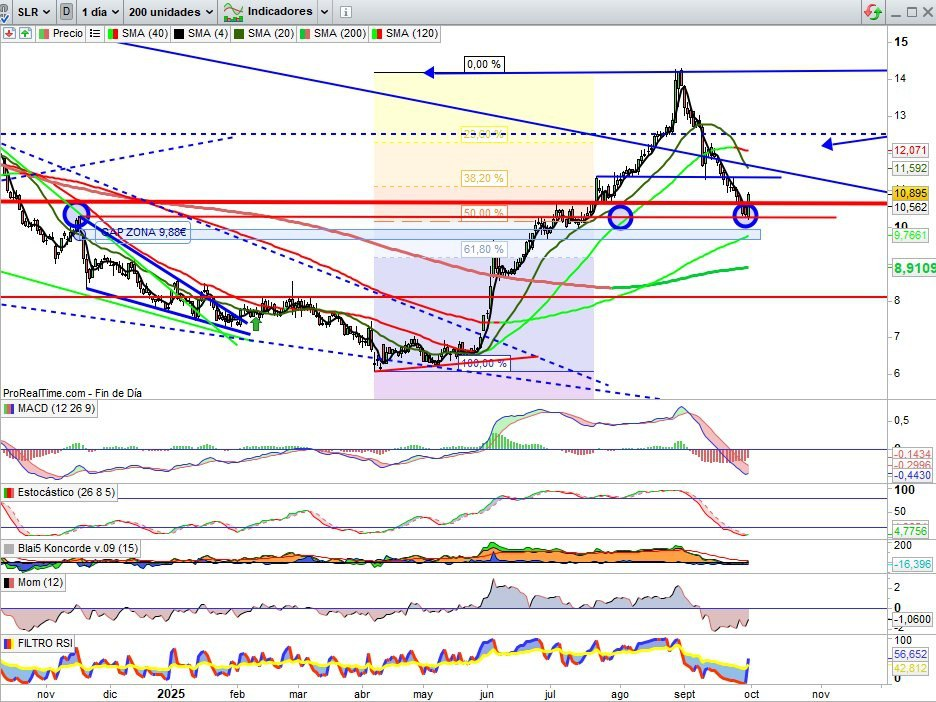Open the list icon next to Precio
This screenshot has height=702, width=936.
click(95, 33)
